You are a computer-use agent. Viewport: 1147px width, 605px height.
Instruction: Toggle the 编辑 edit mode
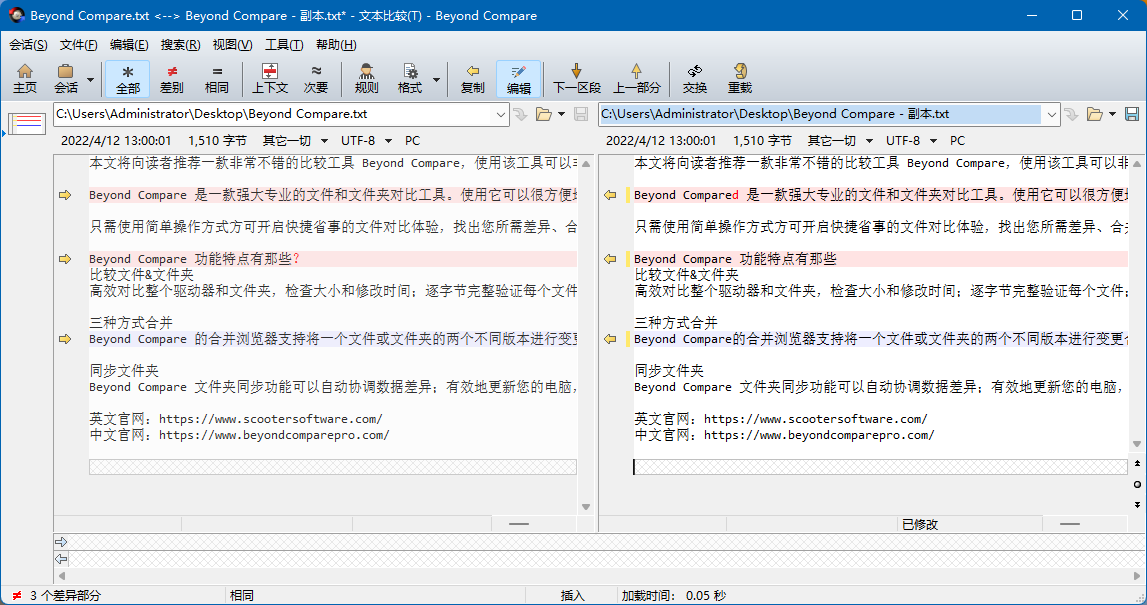[519, 78]
